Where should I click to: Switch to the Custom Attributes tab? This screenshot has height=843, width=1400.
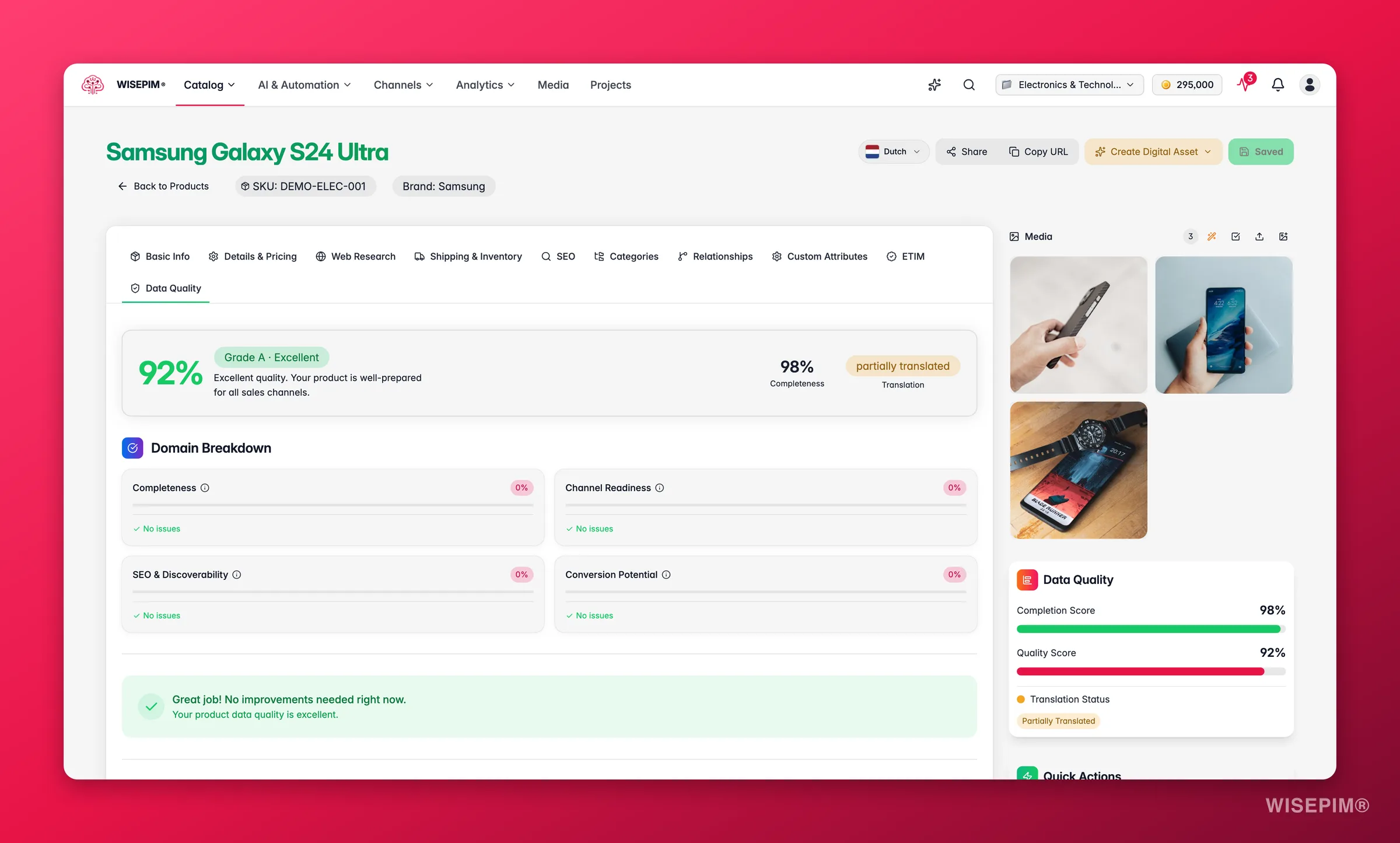tap(820, 256)
